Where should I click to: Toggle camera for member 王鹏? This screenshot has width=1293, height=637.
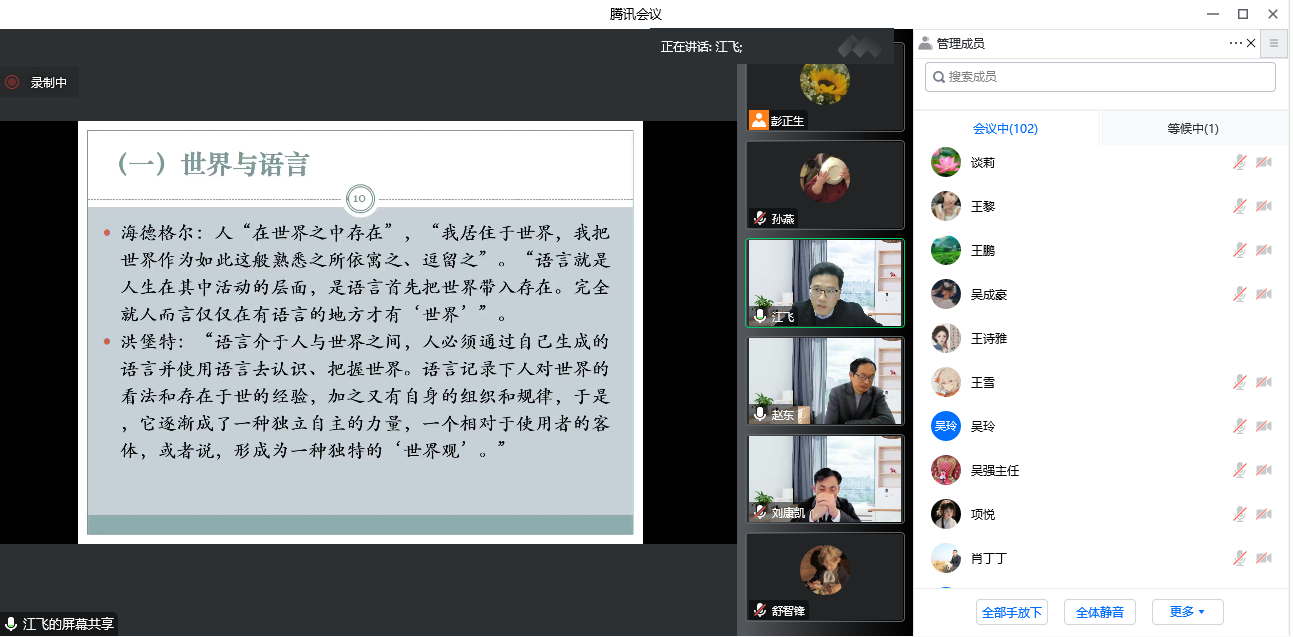click(1264, 250)
